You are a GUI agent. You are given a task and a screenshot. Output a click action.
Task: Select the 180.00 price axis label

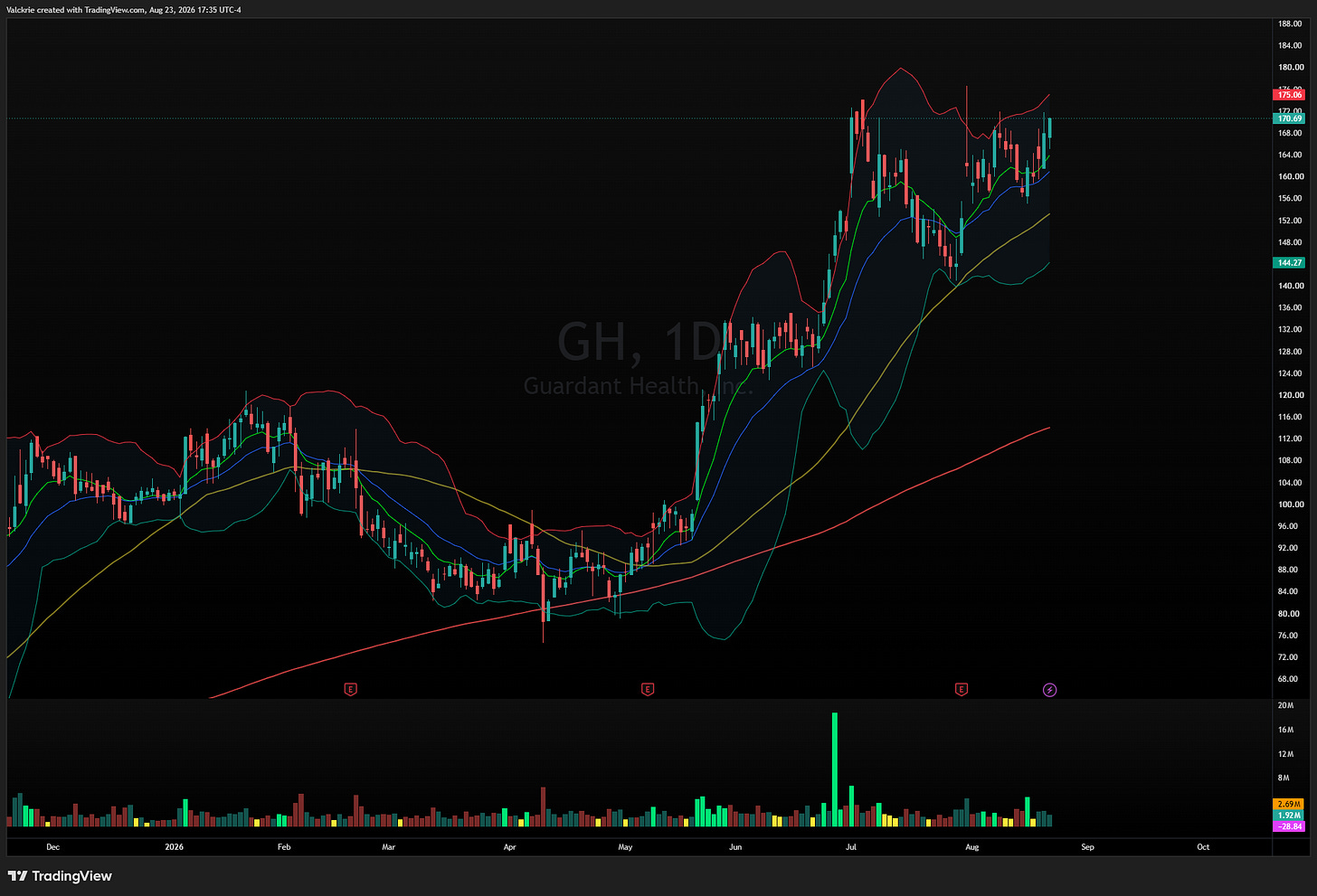tap(1290, 68)
